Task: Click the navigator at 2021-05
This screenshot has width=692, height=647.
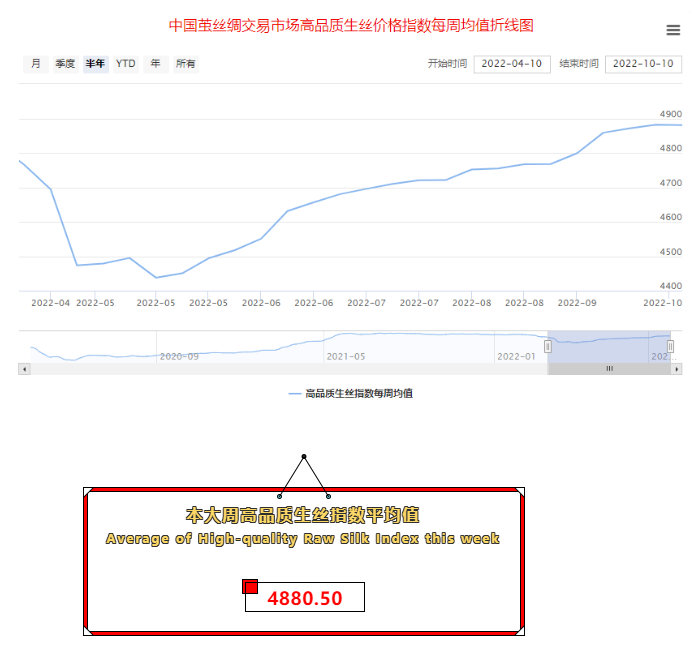Action: click(346, 355)
